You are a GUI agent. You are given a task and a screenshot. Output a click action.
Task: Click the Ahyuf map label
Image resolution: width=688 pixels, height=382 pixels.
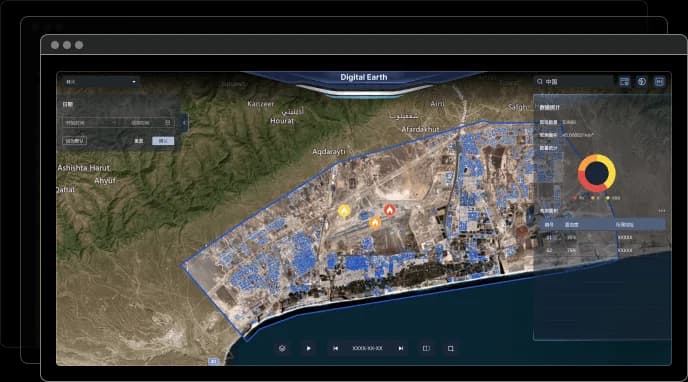tap(105, 180)
